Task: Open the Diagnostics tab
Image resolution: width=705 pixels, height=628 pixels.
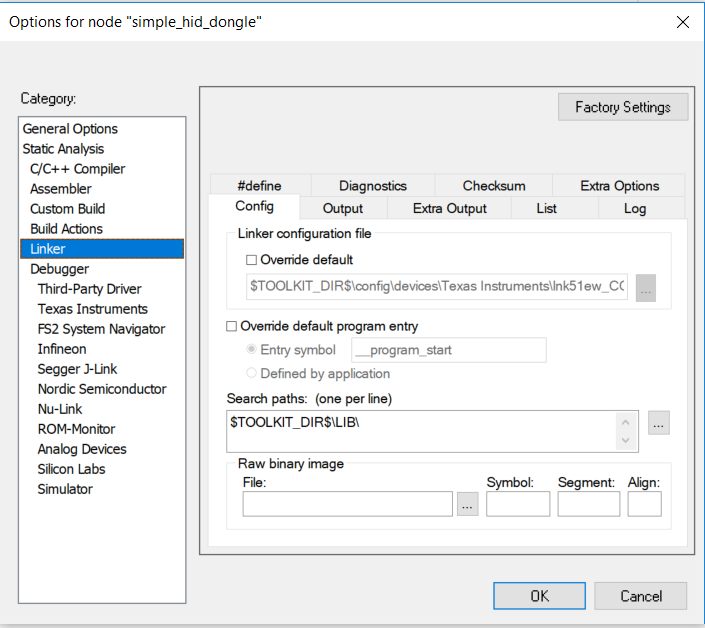Action: tap(373, 185)
